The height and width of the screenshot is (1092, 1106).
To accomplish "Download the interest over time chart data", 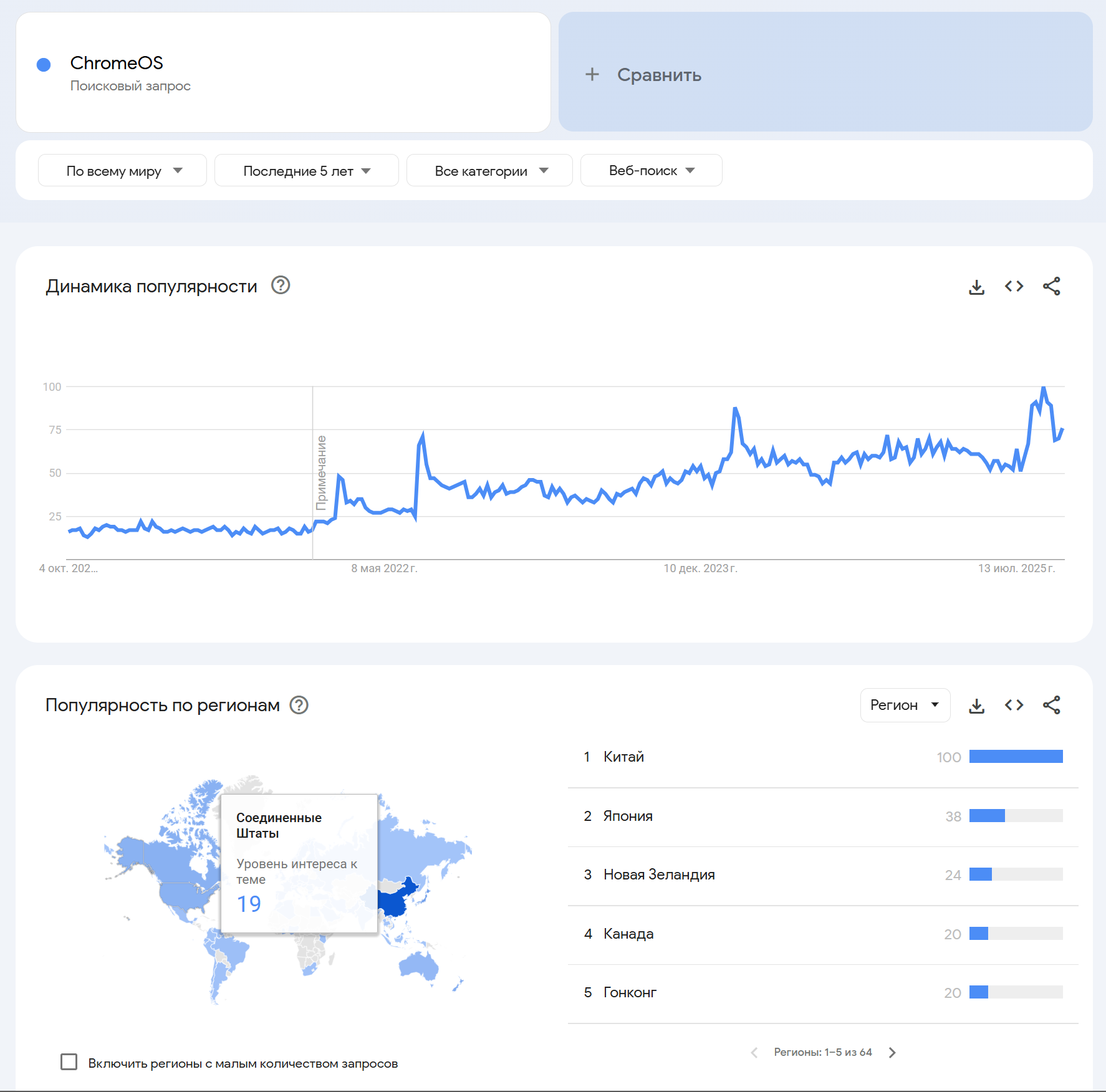I will tap(976, 287).
